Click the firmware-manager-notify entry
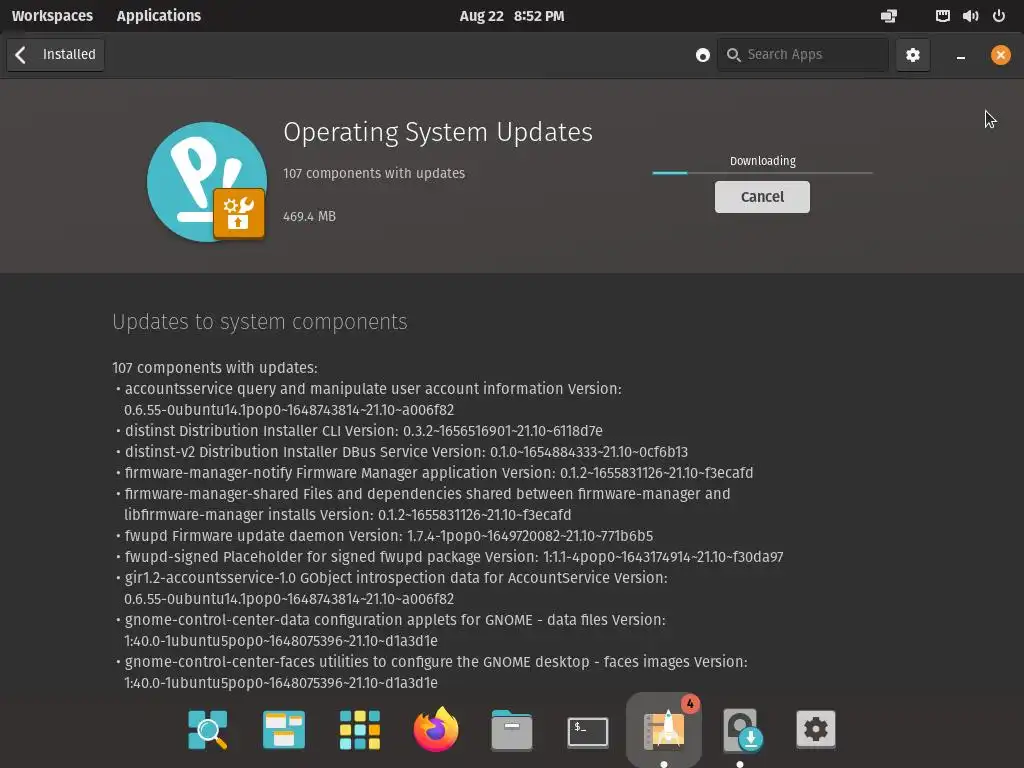 tap(434, 473)
